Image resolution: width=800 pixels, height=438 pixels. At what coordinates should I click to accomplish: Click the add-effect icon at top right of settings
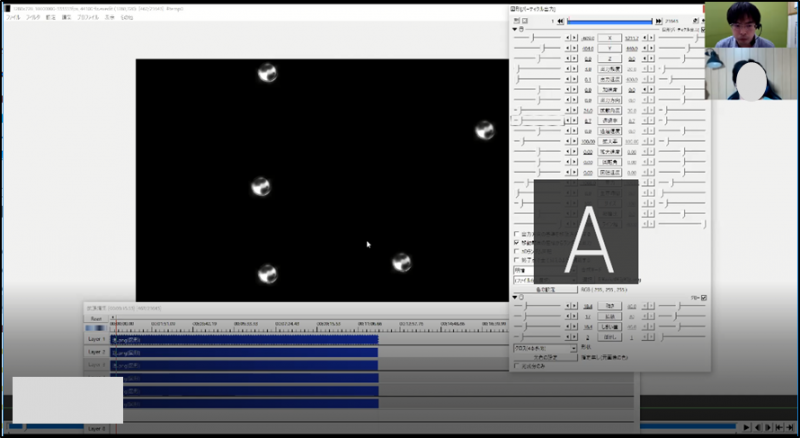click(704, 20)
